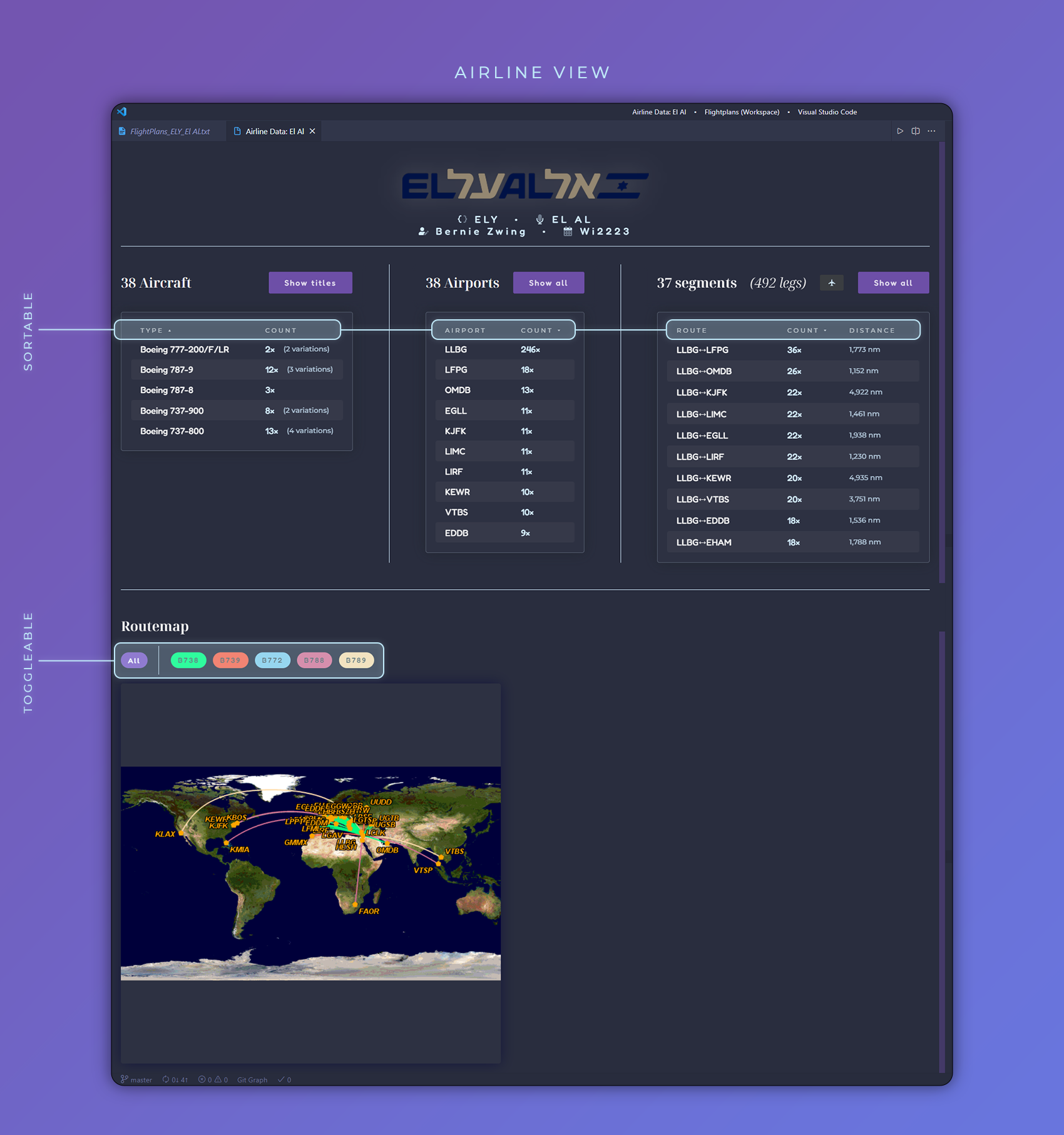
Task: Click the split editor icon
Action: 916,131
